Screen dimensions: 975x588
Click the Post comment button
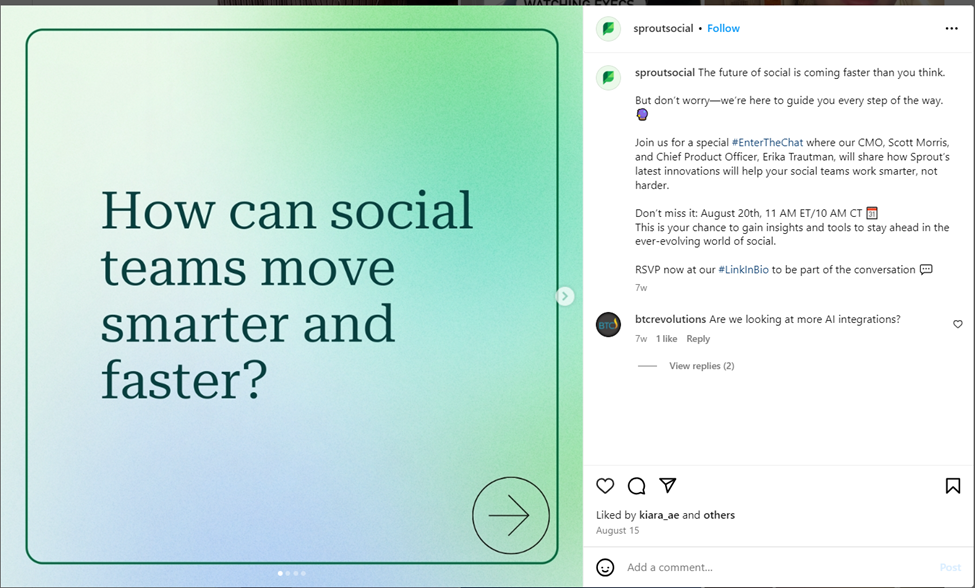[x=950, y=567]
